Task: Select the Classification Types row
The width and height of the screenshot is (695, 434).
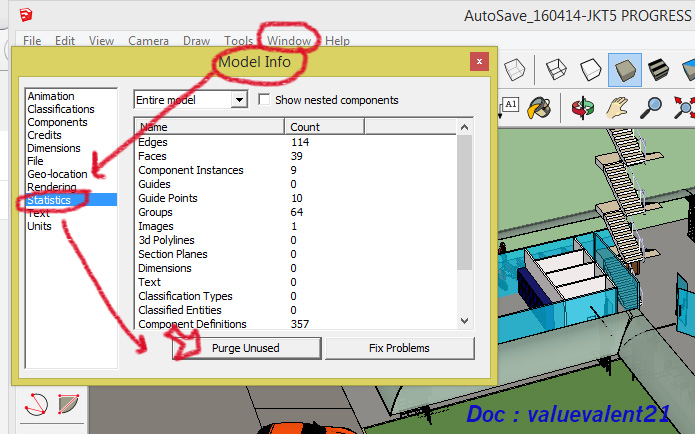Action: pyautogui.click(x=295, y=296)
